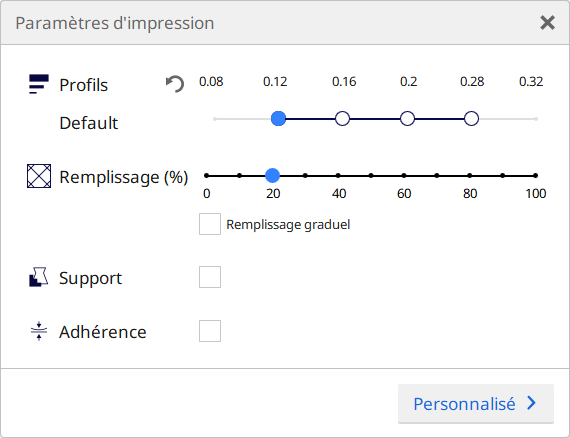Close the Paramètres d'impression panel
This screenshot has width=570, height=438.
pyautogui.click(x=547, y=23)
